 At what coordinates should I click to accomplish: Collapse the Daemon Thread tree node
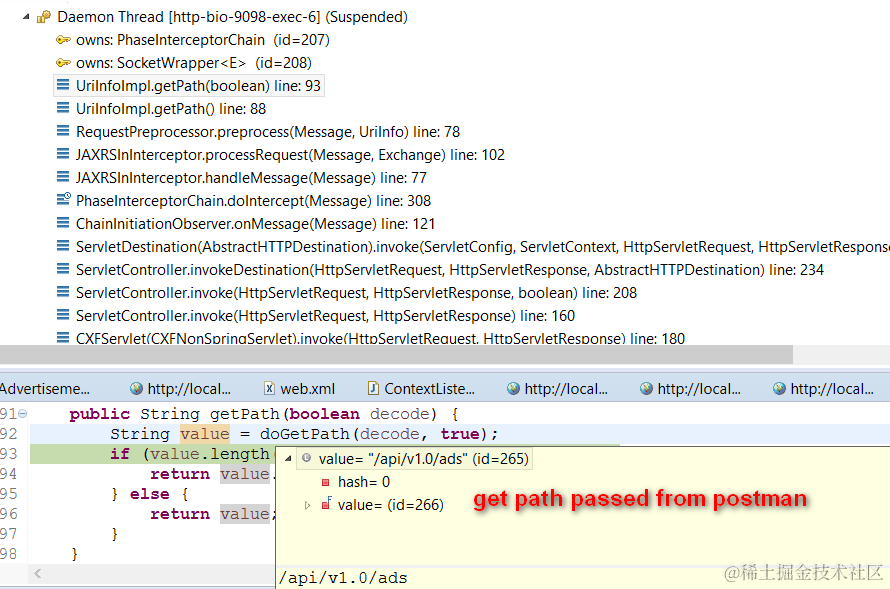point(26,17)
